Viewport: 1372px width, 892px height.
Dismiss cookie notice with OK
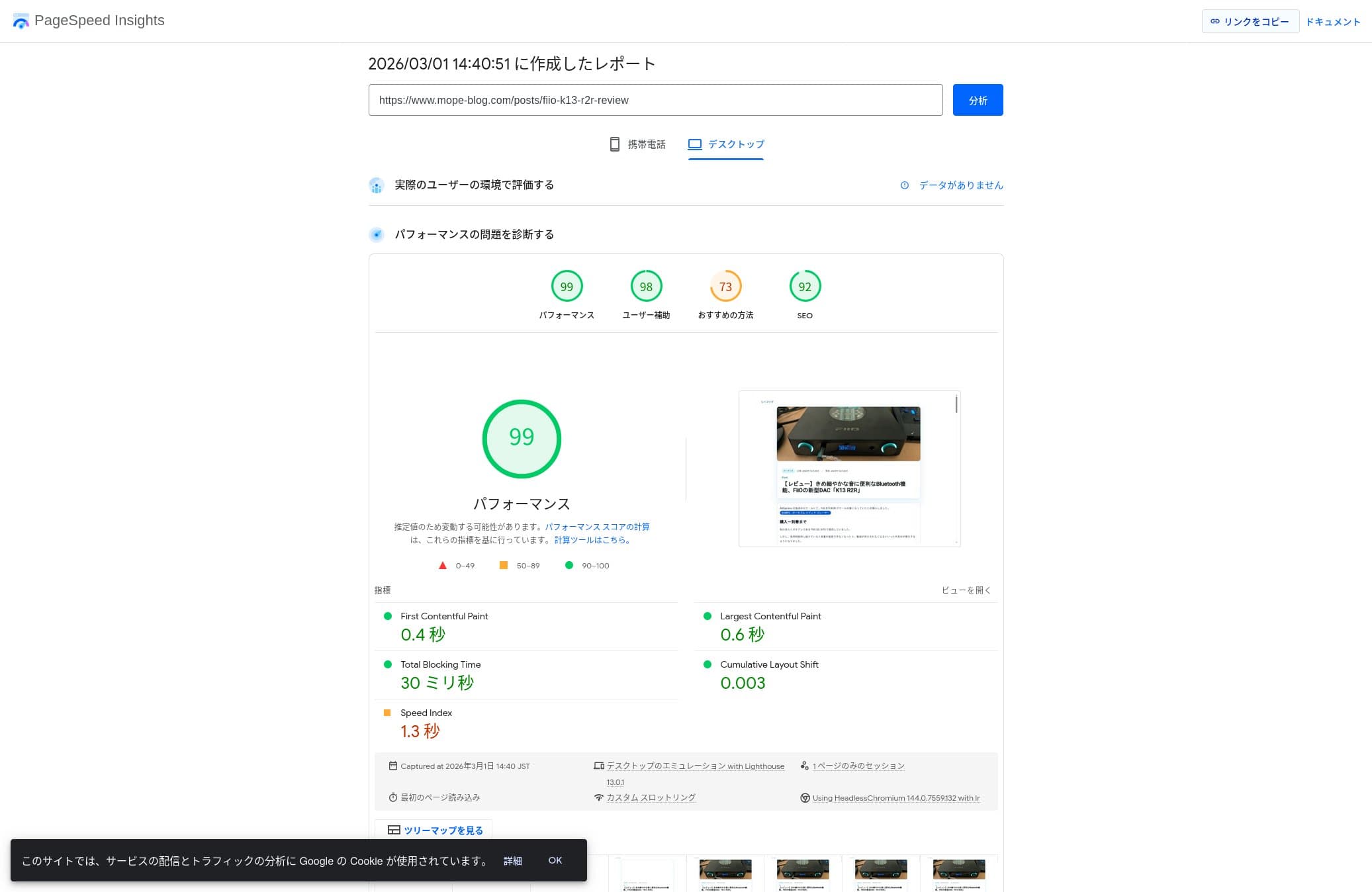point(555,860)
